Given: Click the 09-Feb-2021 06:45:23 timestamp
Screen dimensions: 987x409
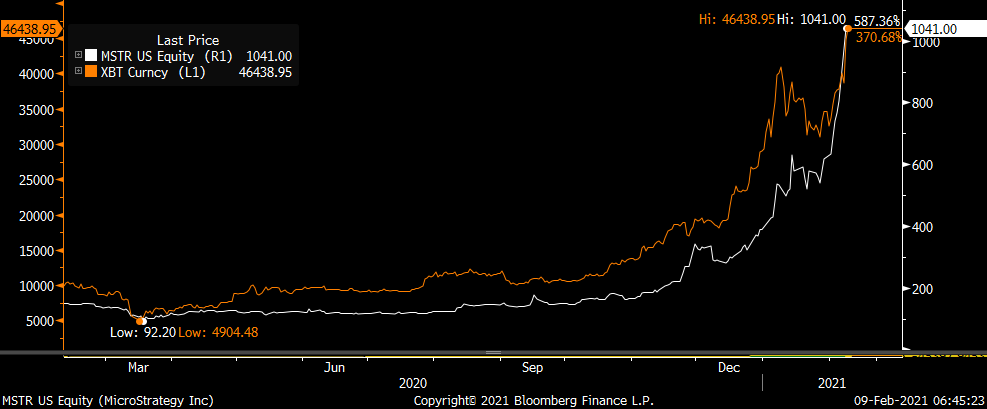Looking at the screenshot, I should click(919, 401).
